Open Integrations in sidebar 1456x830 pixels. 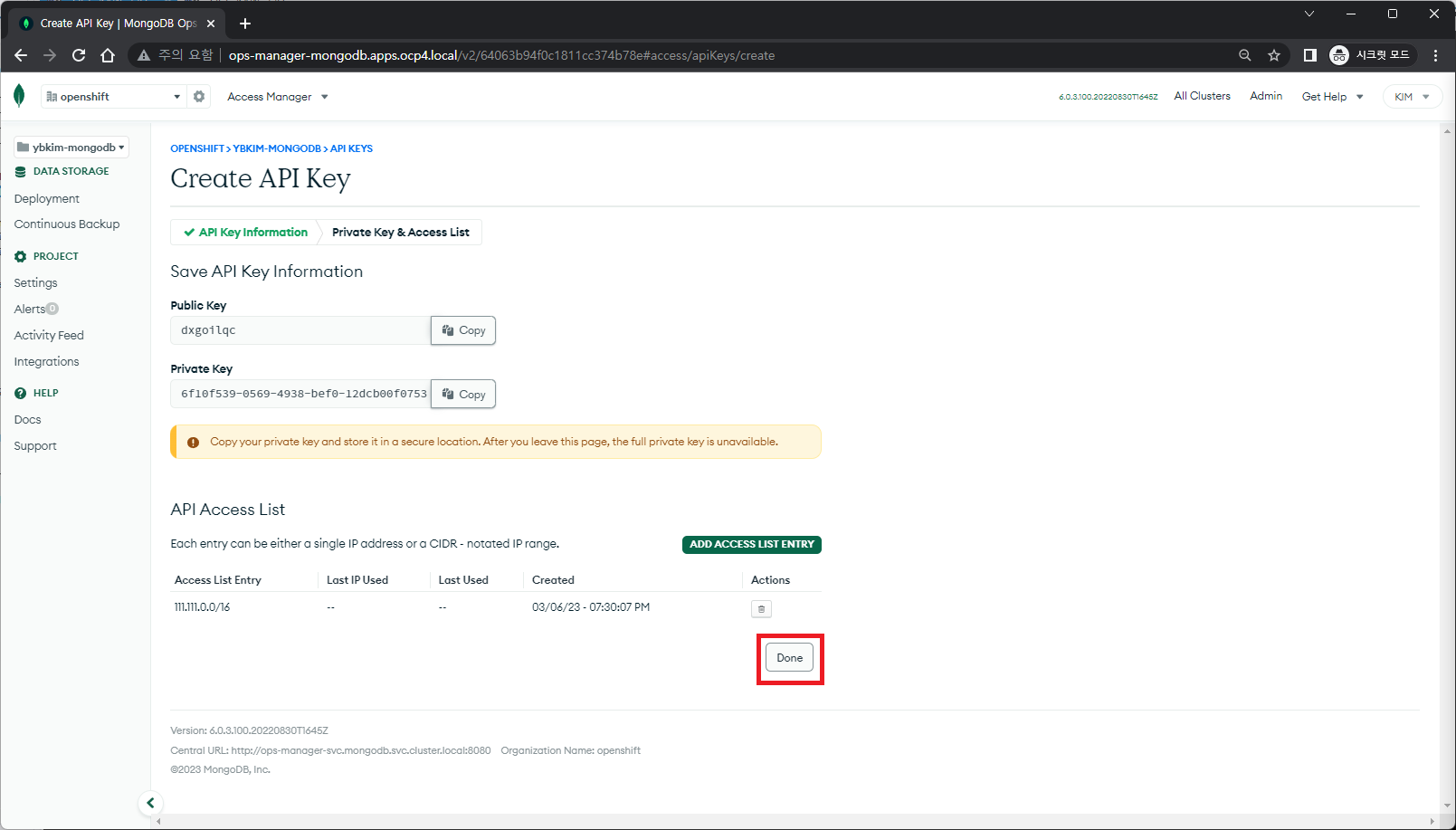(x=46, y=361)
